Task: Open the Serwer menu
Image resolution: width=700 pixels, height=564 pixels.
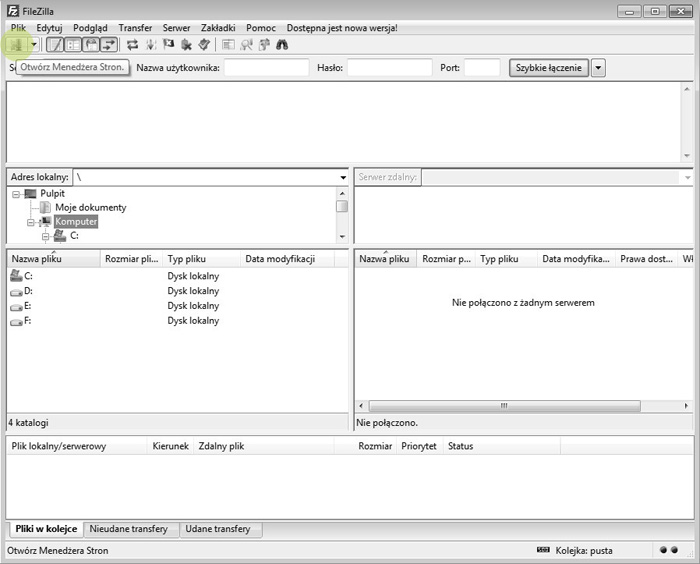Action: tap(176, 28)
